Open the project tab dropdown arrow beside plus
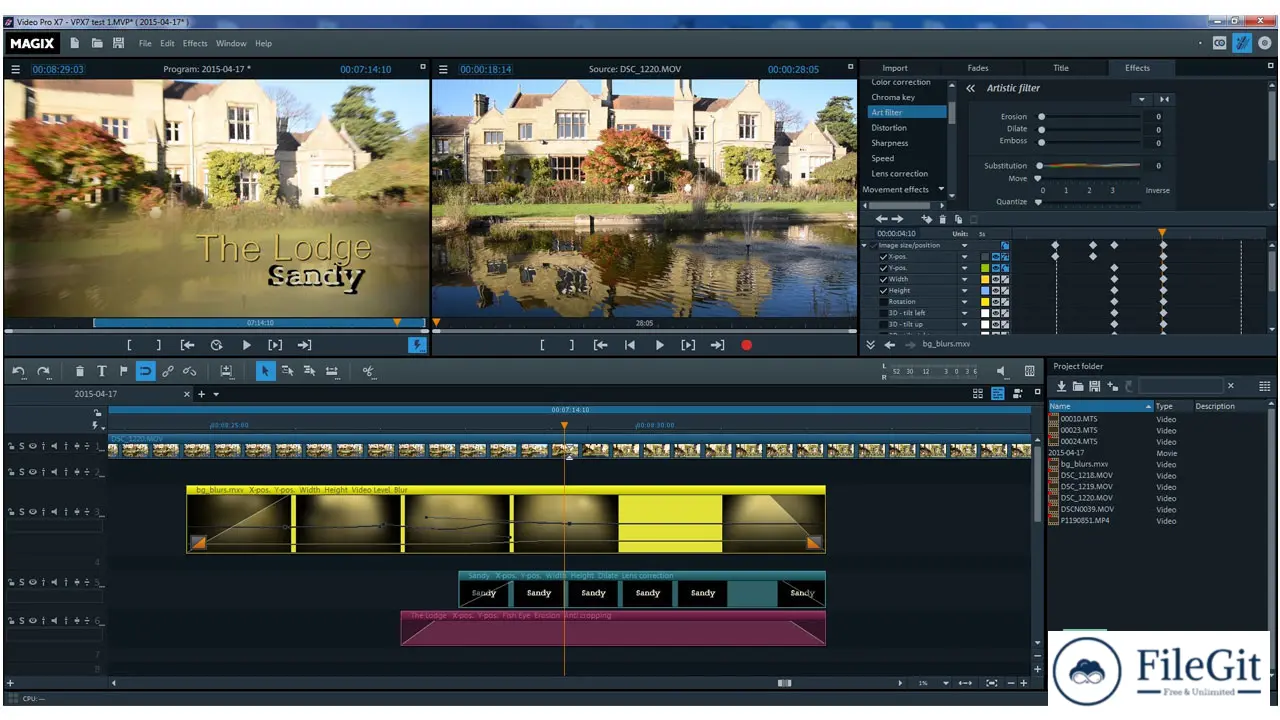The width and height of the screenshot is (1280, 720). coord(216,394)
